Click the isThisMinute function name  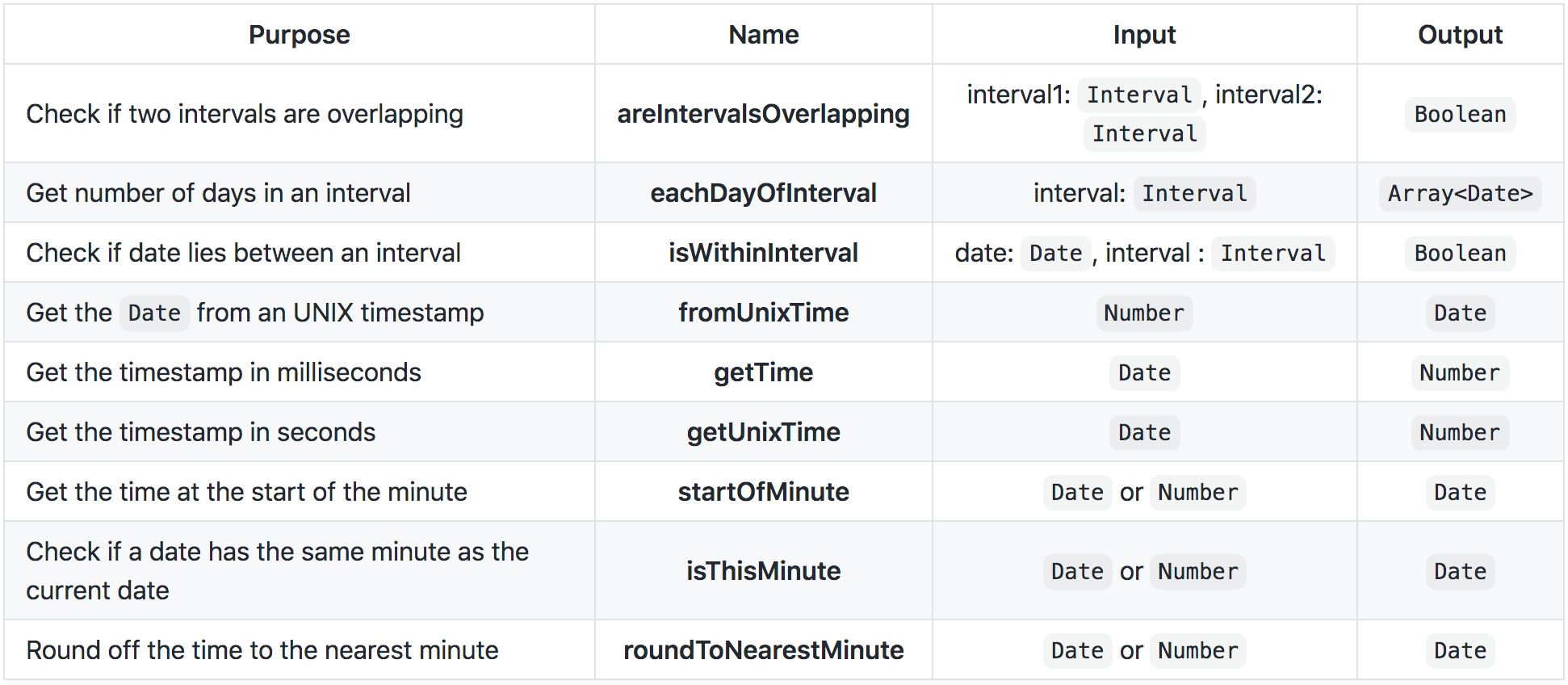(763, 571)
